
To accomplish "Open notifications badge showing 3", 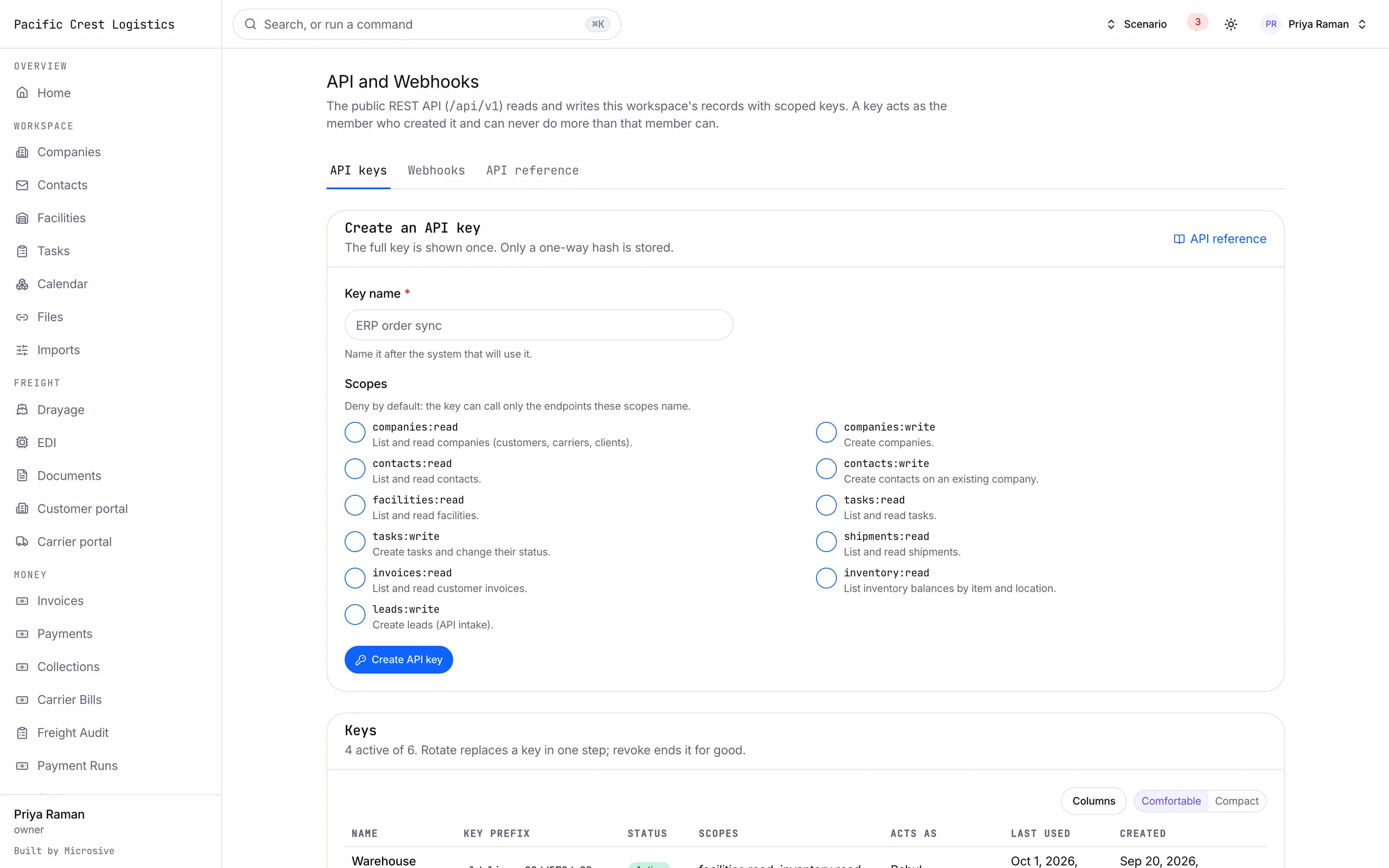I will [1197, 23].
